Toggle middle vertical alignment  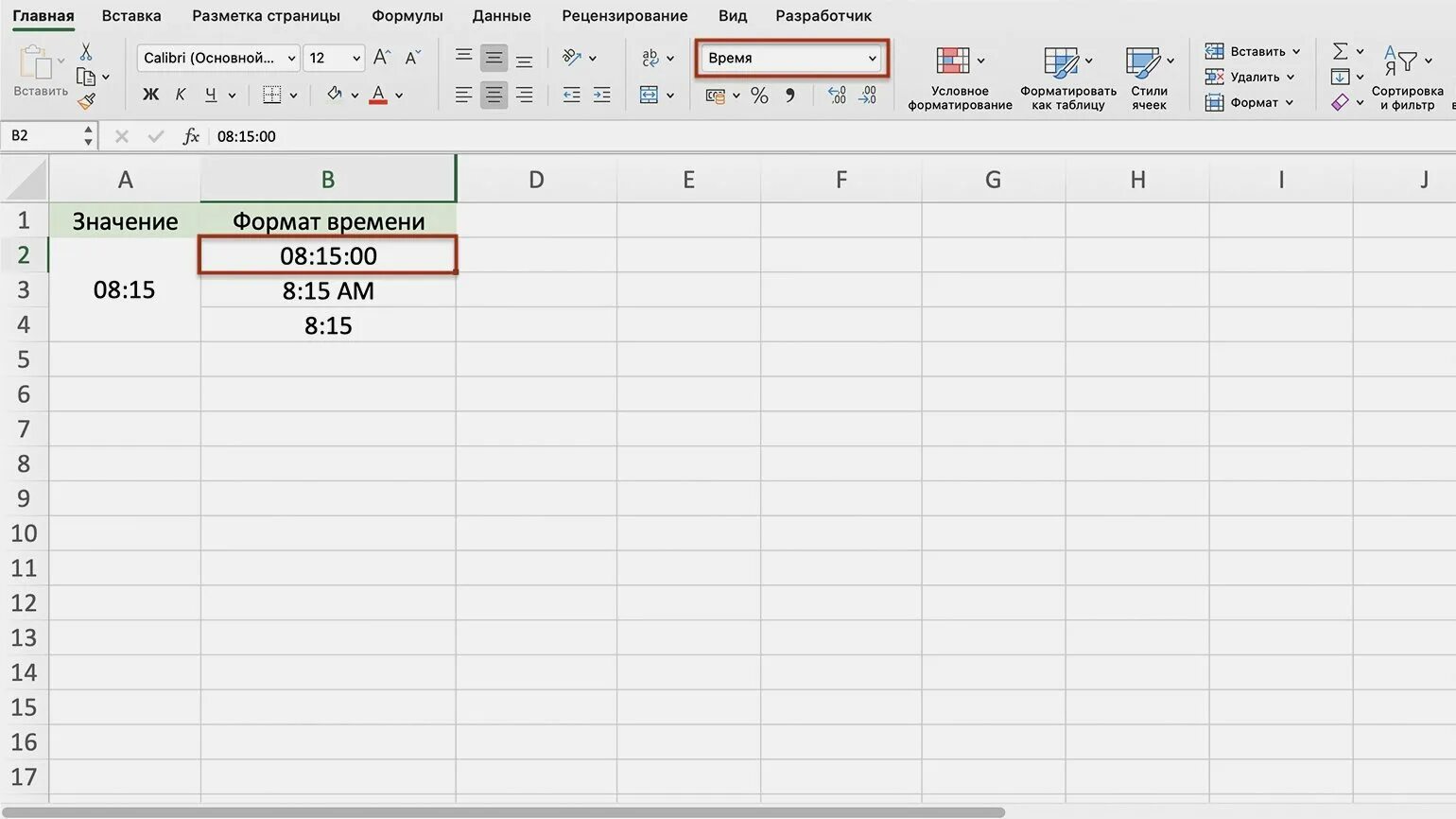[x=494, y=58]
